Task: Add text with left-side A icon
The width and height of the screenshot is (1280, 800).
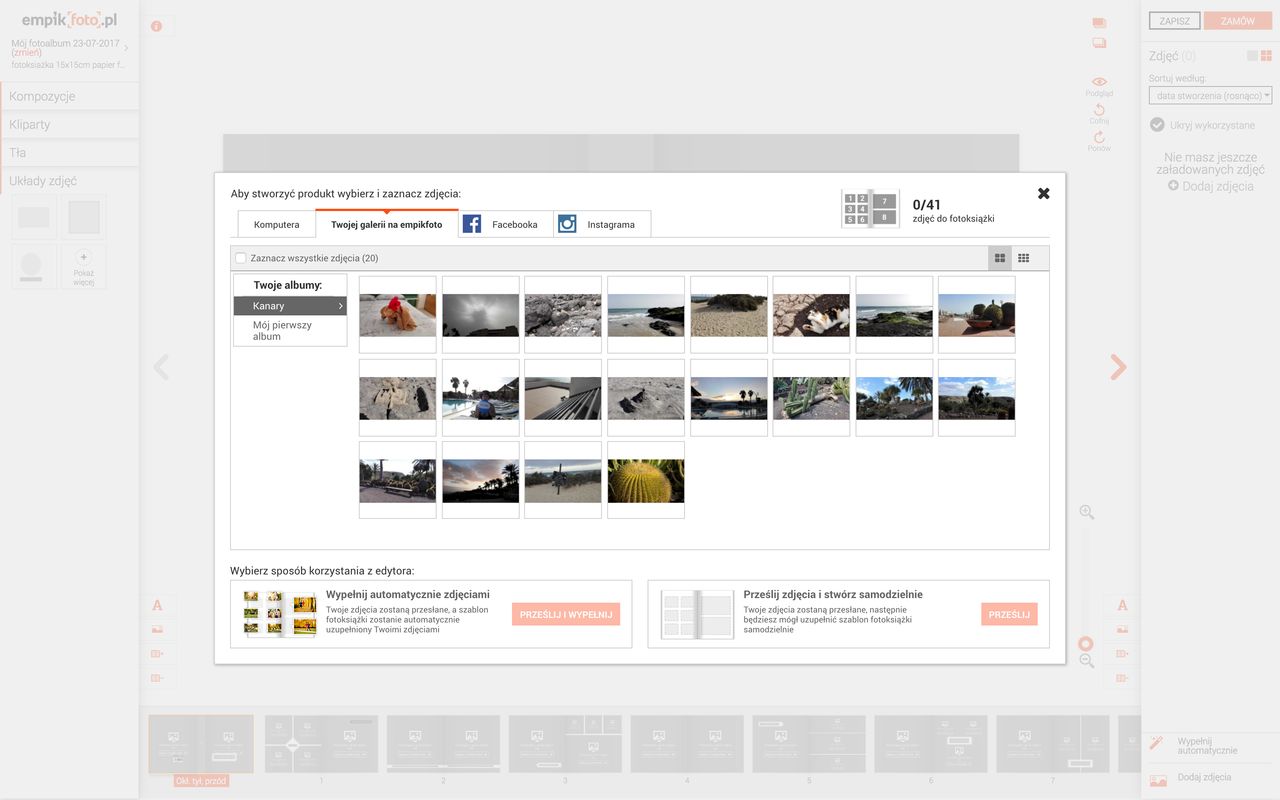Action: tap(157, 605)
